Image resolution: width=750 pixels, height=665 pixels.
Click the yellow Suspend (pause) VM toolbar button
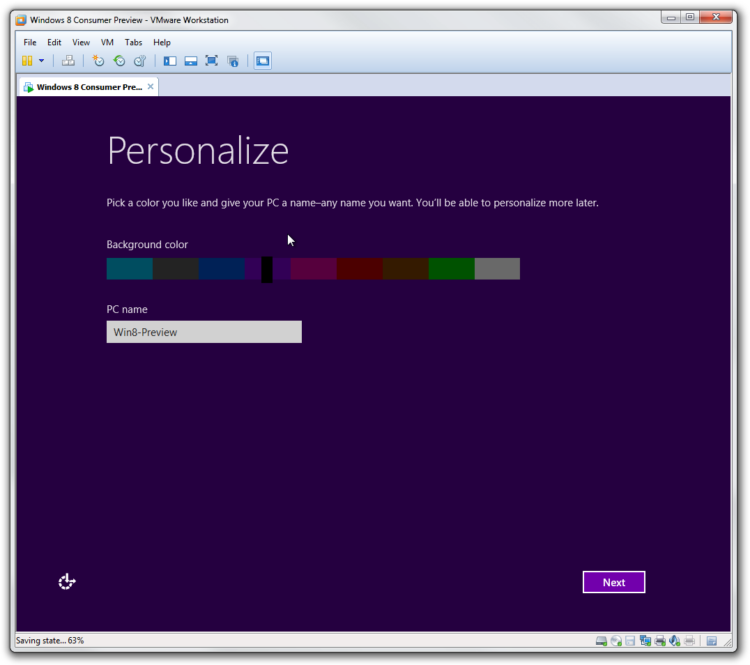point(27,61)
